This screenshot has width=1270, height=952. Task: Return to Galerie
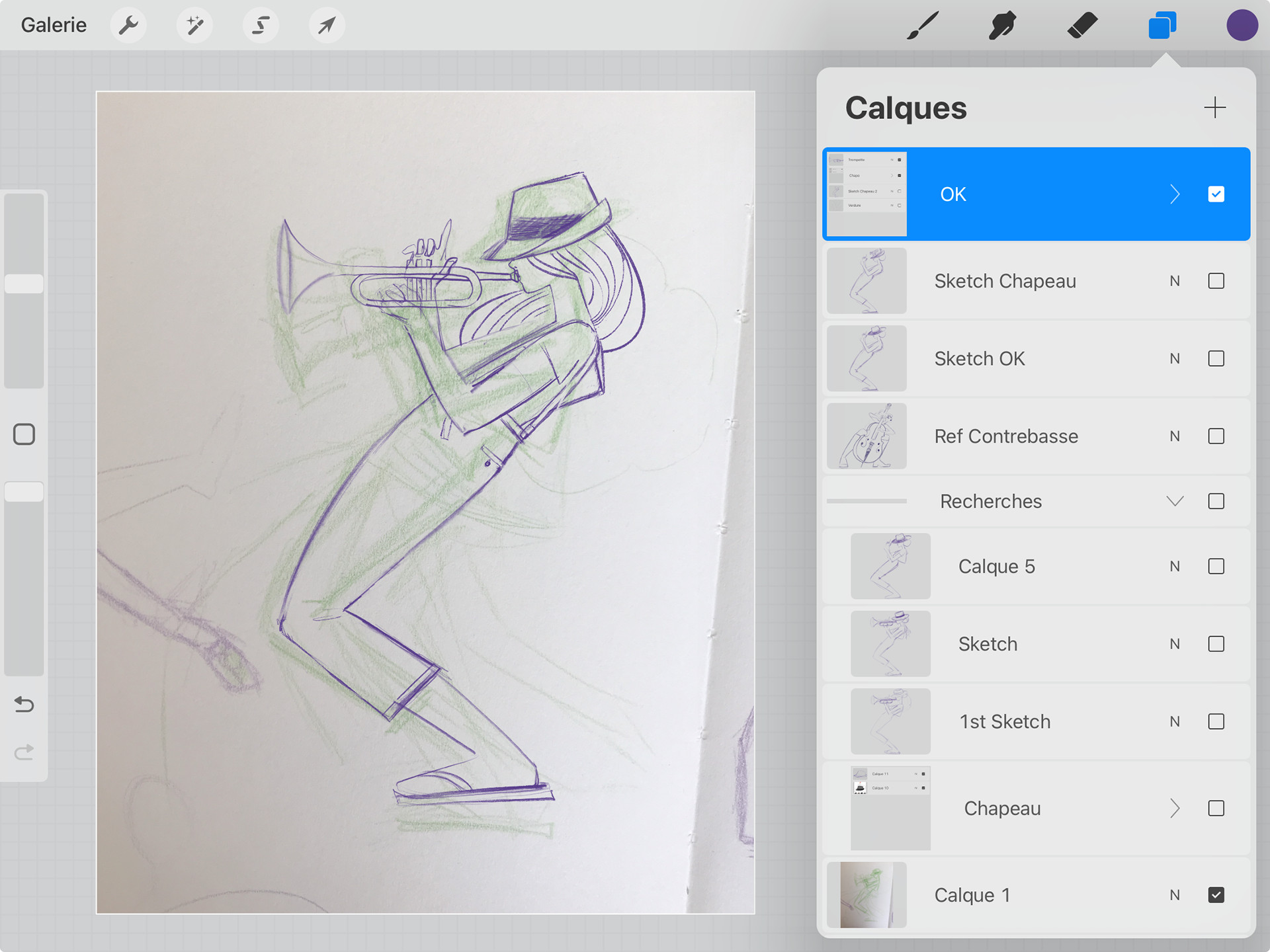point(54,25)
